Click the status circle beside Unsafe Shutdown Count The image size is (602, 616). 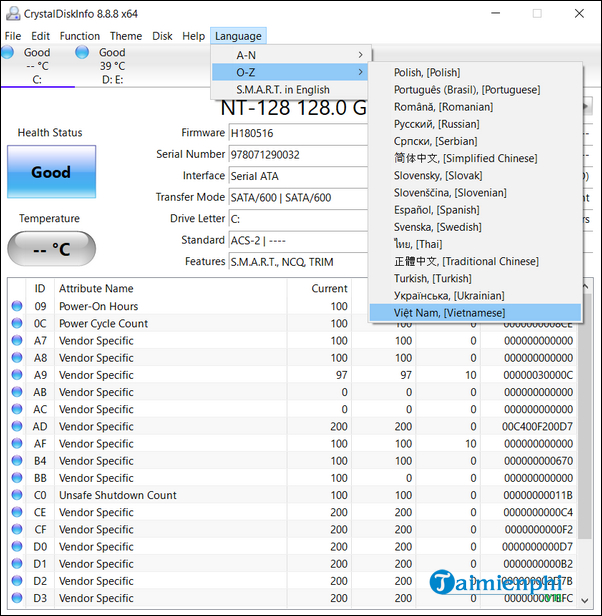(16, 495)
